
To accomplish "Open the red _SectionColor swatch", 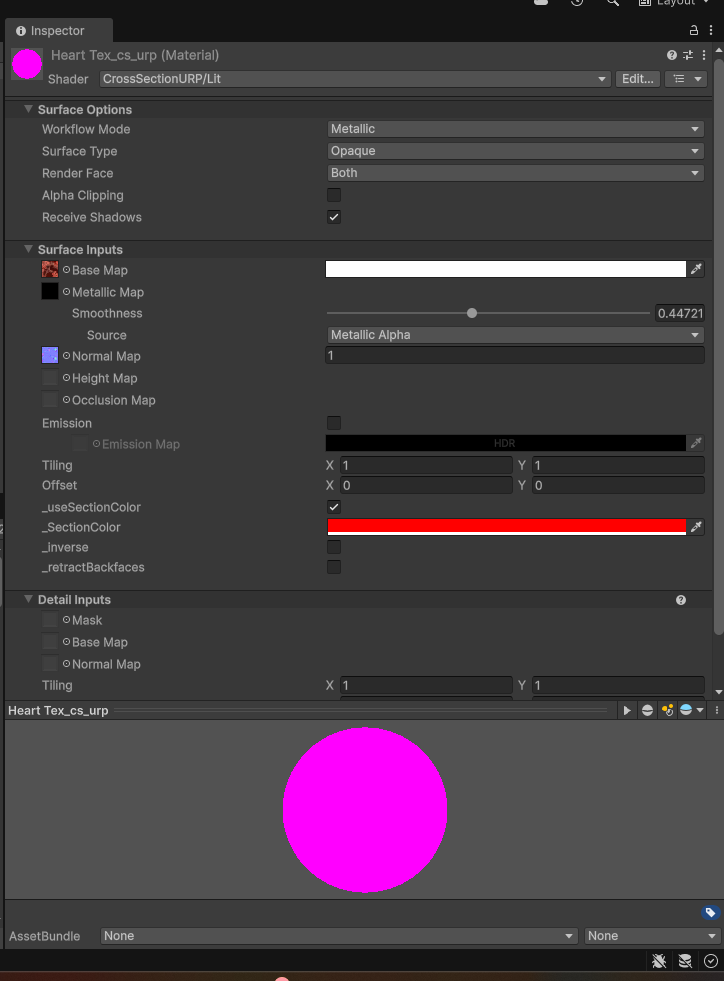I will coord(506,527).
